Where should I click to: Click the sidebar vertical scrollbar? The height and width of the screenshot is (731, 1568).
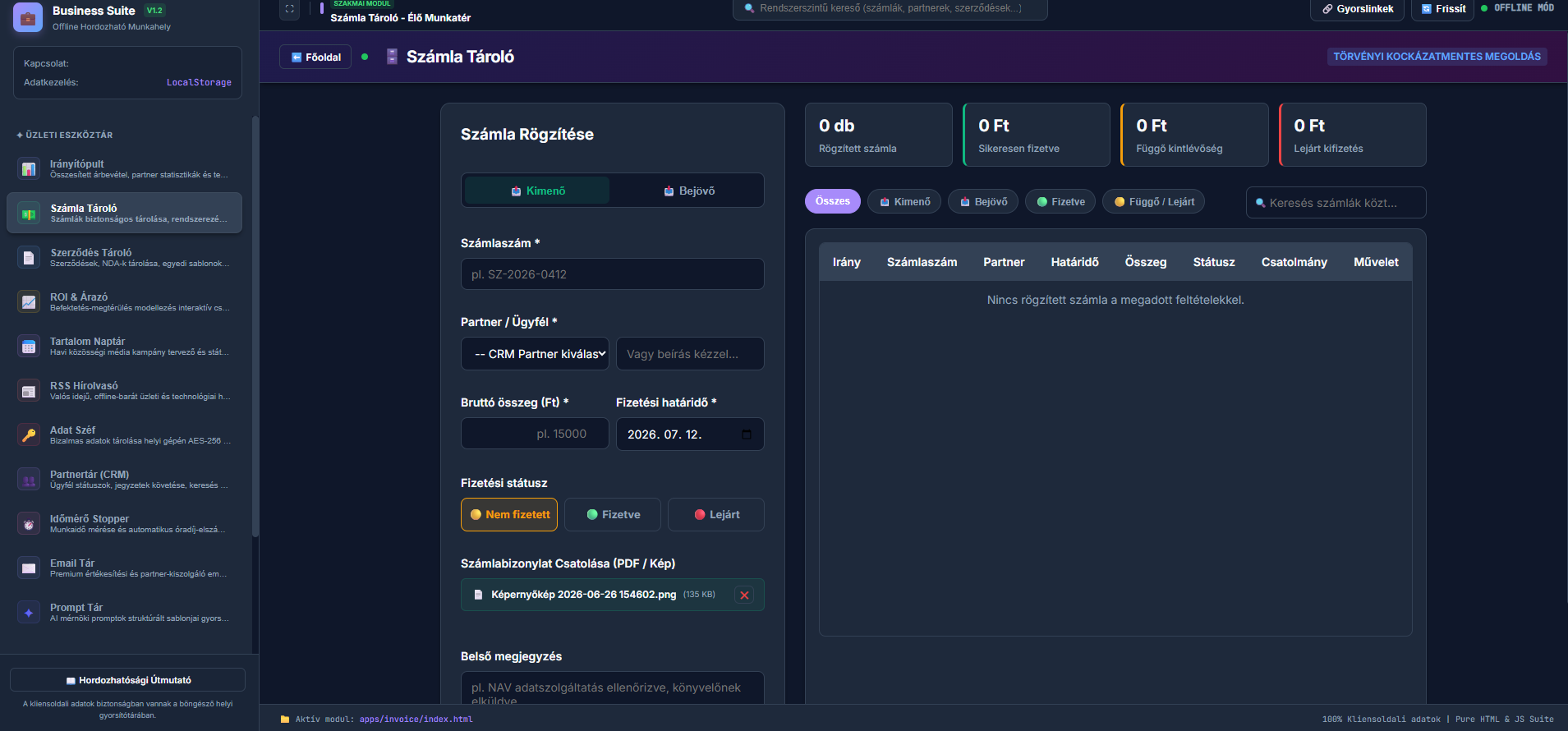pyautogui.click(x=255, y=329)
